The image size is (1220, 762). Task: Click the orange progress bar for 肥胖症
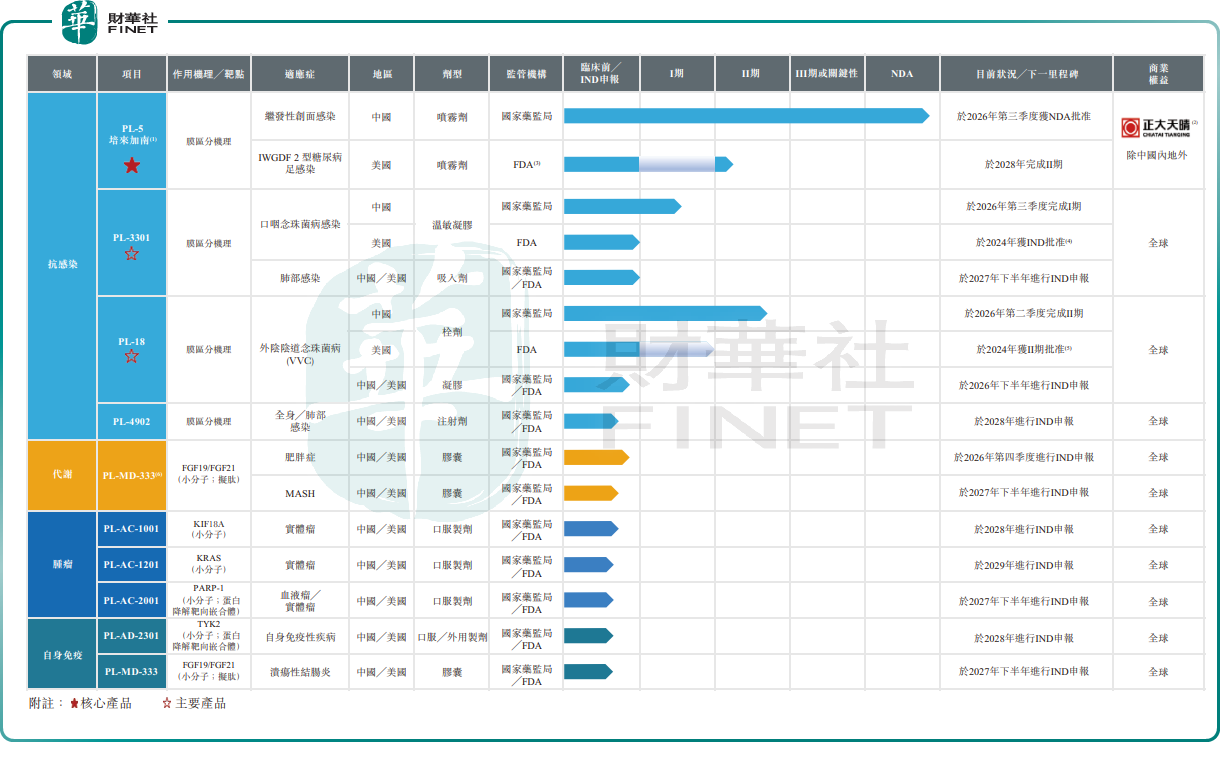[x=595, y=457]
